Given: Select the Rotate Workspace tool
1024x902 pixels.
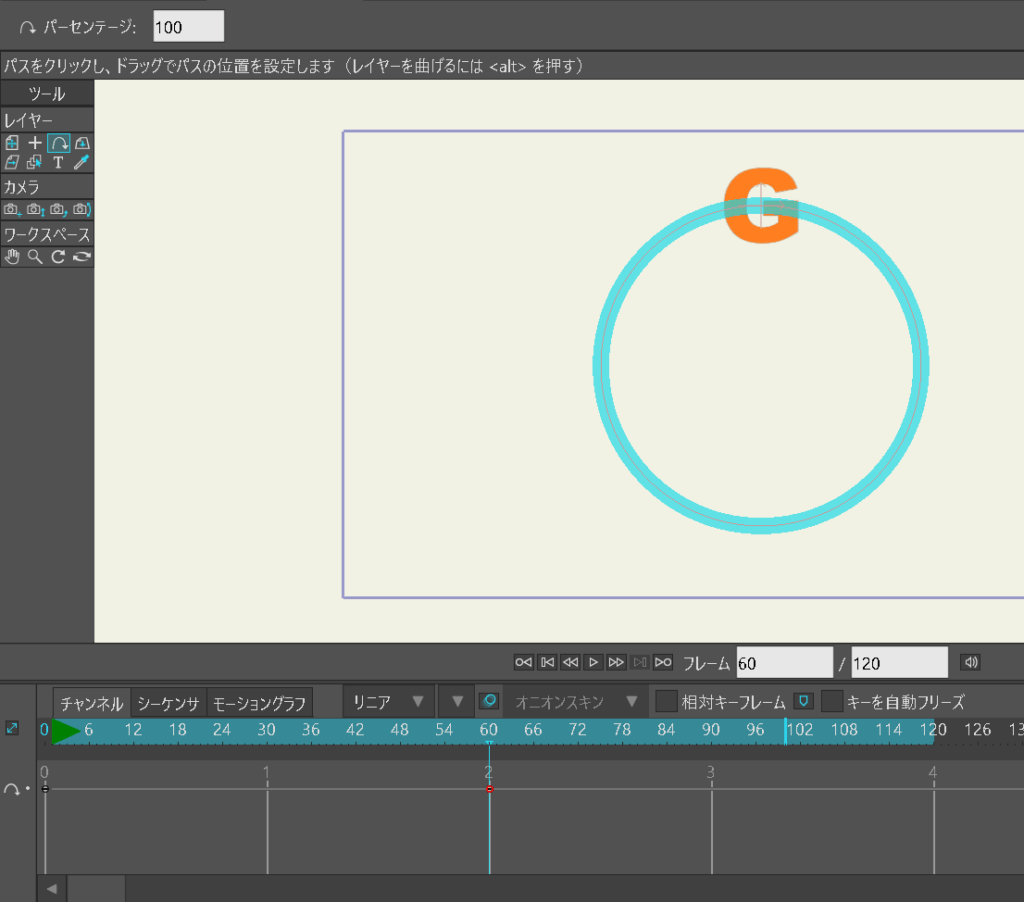Looking at the screenshot, I should point(58,258).
